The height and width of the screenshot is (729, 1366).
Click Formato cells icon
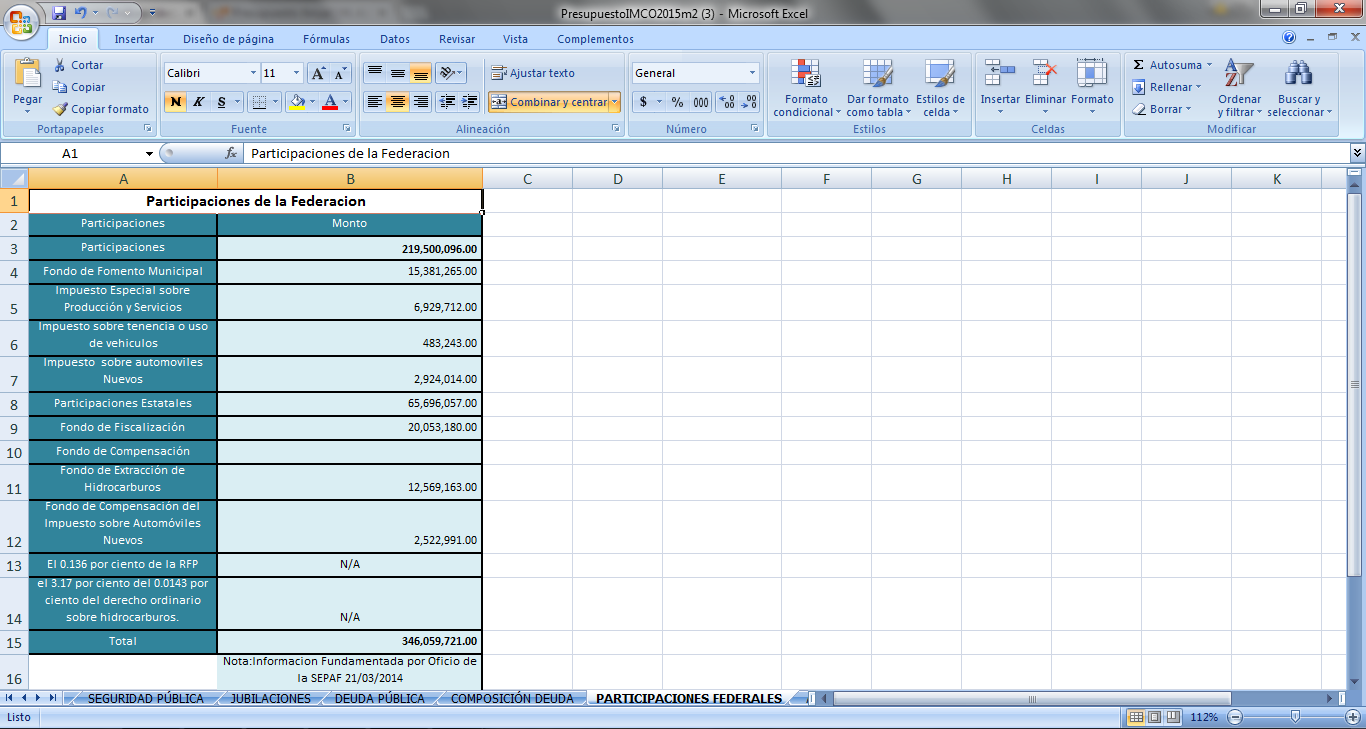point(1092,74)
